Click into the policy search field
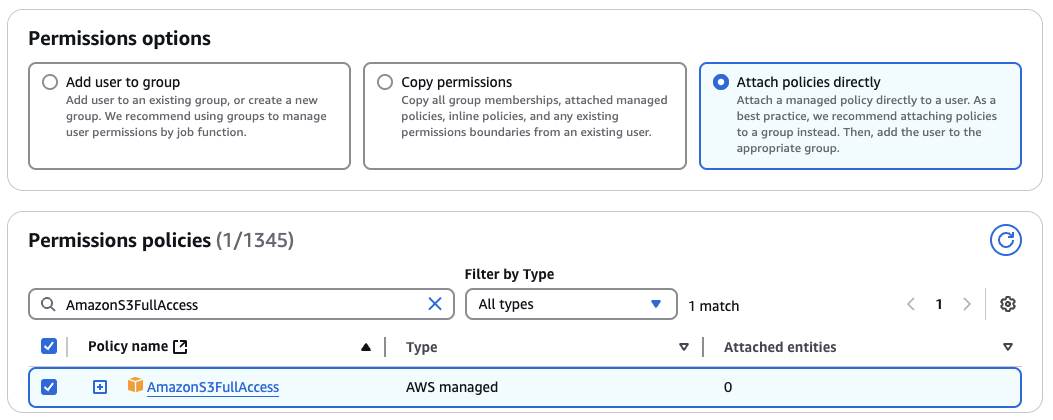 click(240, 304)
